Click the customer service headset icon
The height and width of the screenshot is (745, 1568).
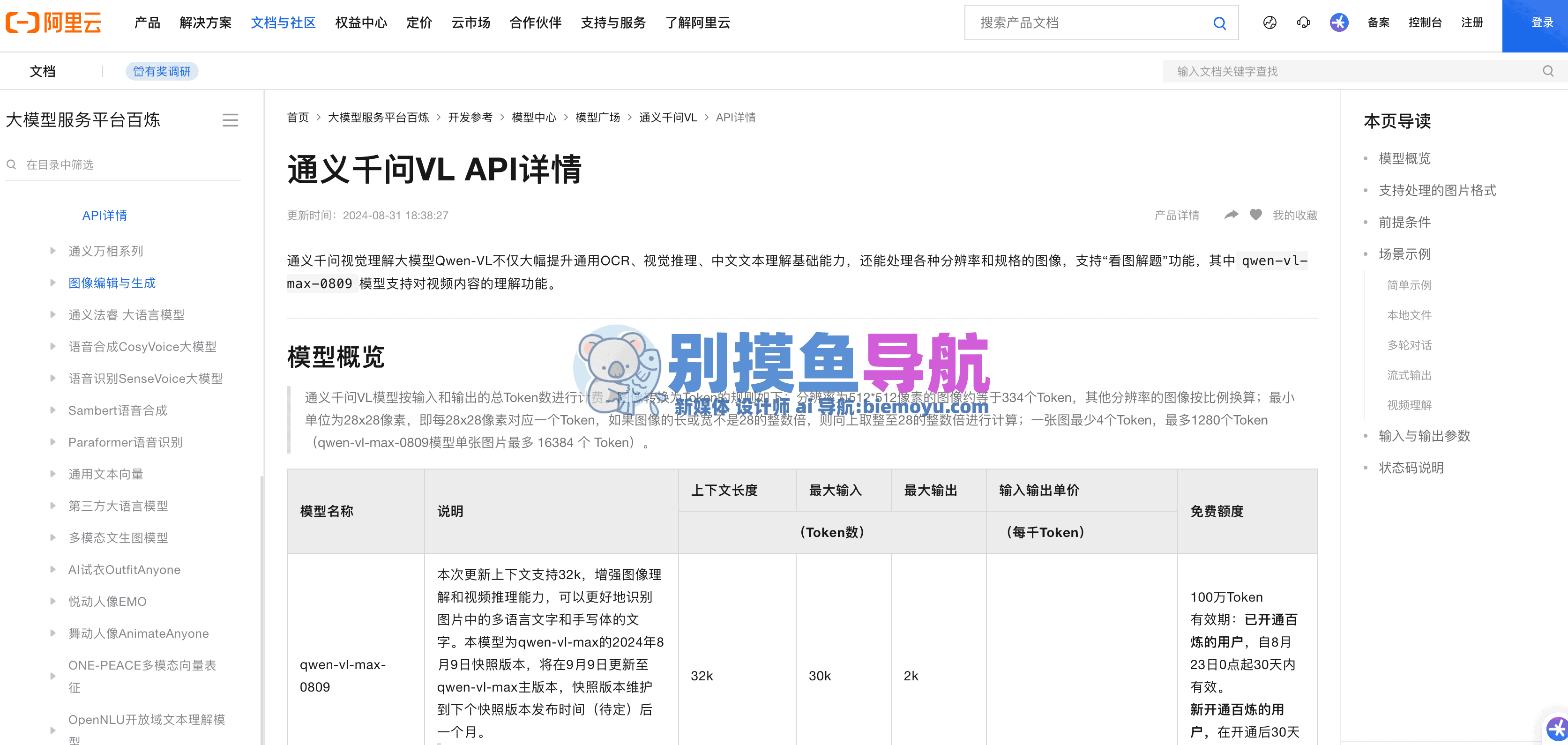[1303, 22]
